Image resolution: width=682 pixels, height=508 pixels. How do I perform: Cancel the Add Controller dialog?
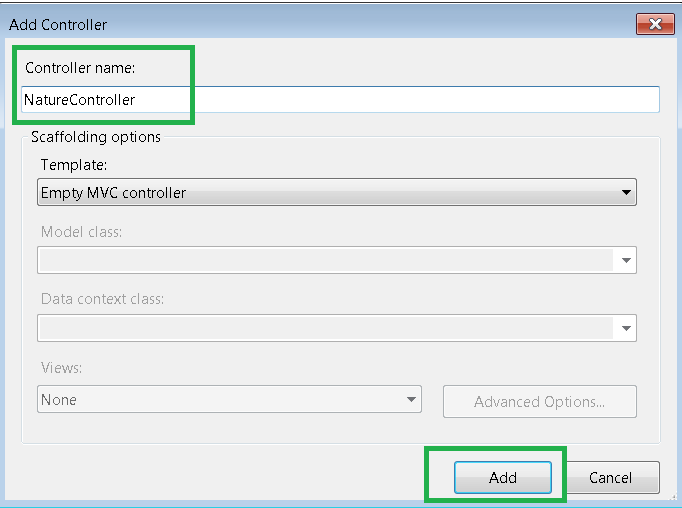pyautogui.click(x=610, y=478)
